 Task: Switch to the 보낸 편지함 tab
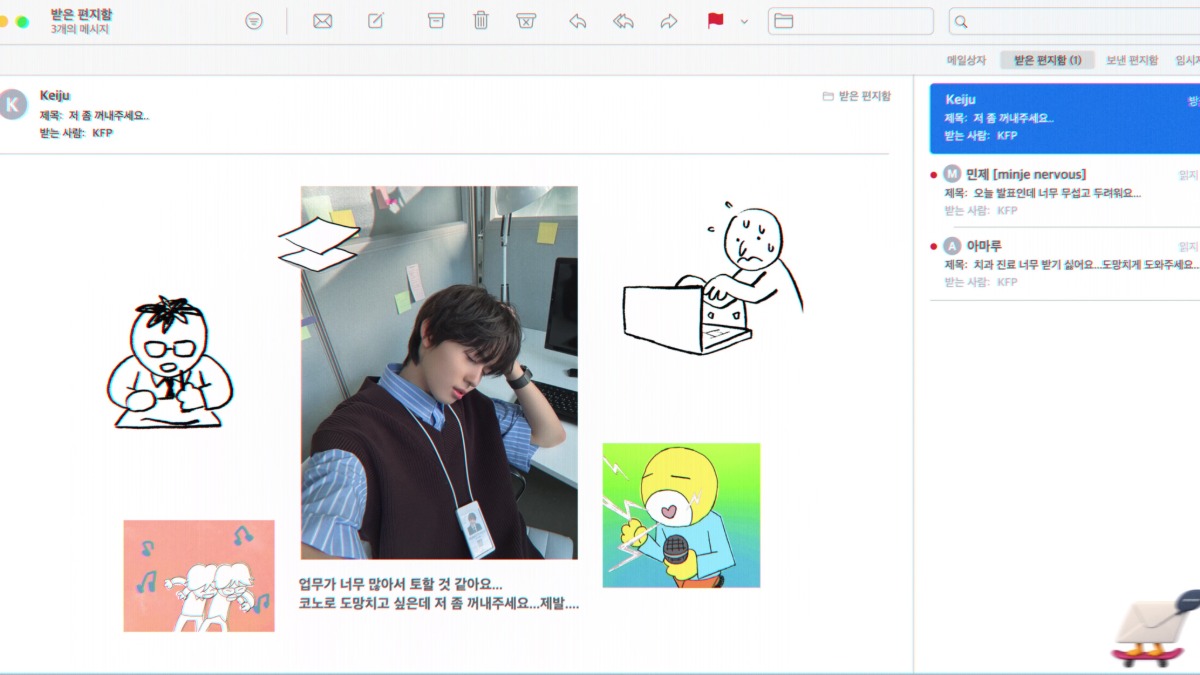click(1131, 60)
